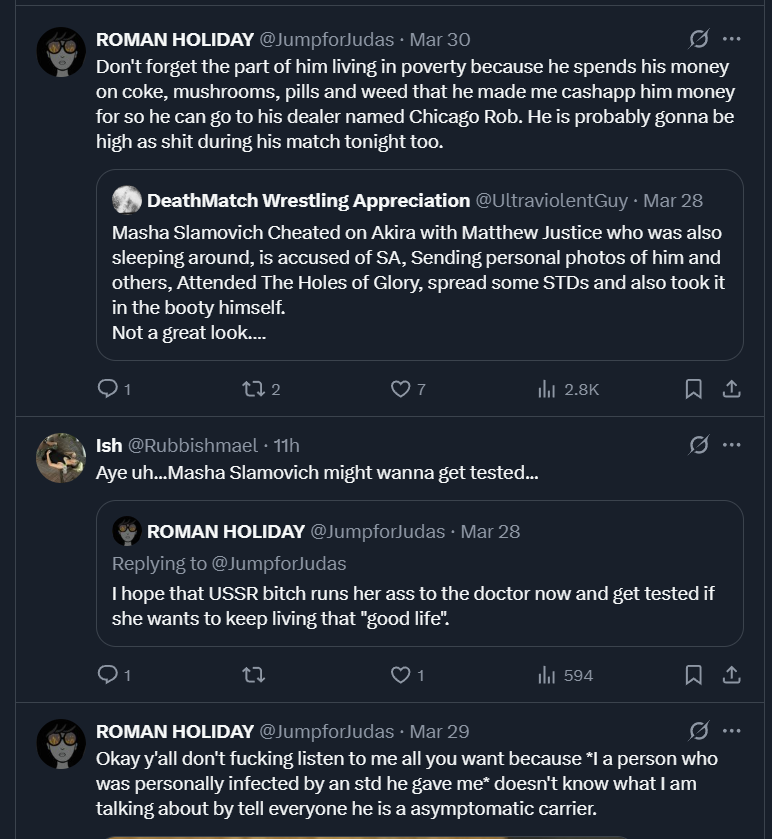Viewport: 772px width, 839px height.
Task: Open Ish's profile avatar
Action: tap(61, 458)
